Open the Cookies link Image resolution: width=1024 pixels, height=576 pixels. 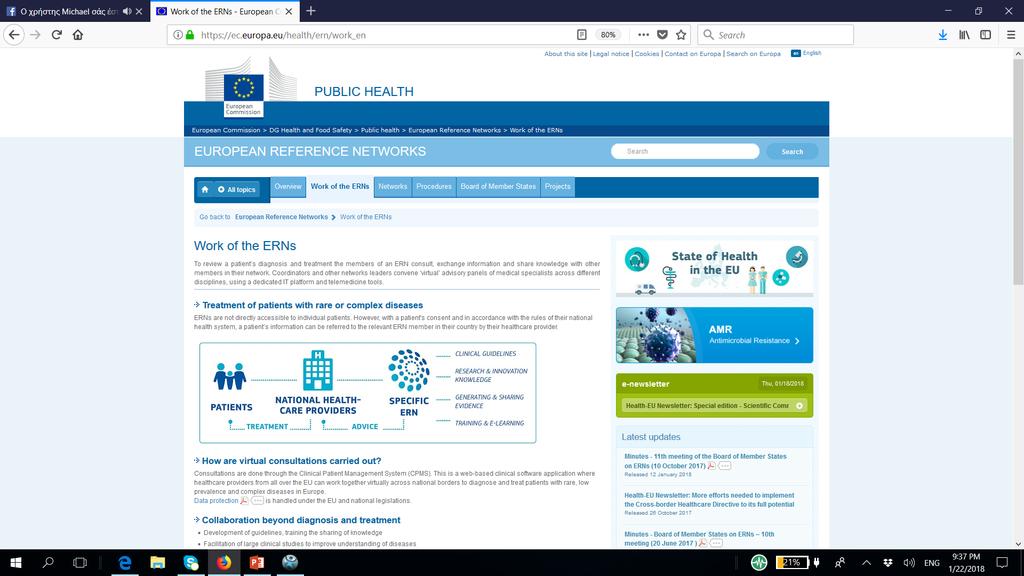coord(647,54)
